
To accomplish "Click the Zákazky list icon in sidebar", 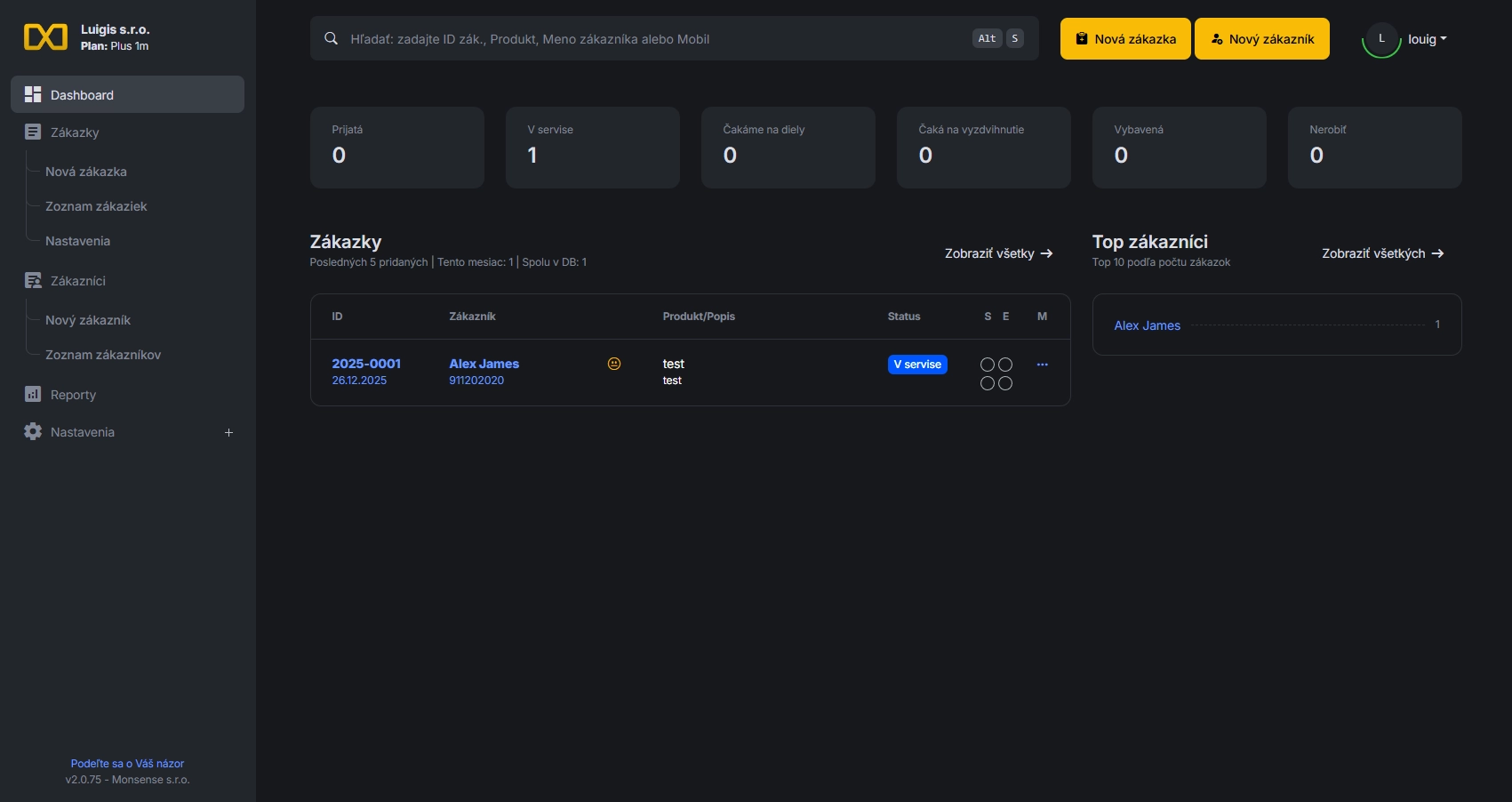I will tap(33, 132).
